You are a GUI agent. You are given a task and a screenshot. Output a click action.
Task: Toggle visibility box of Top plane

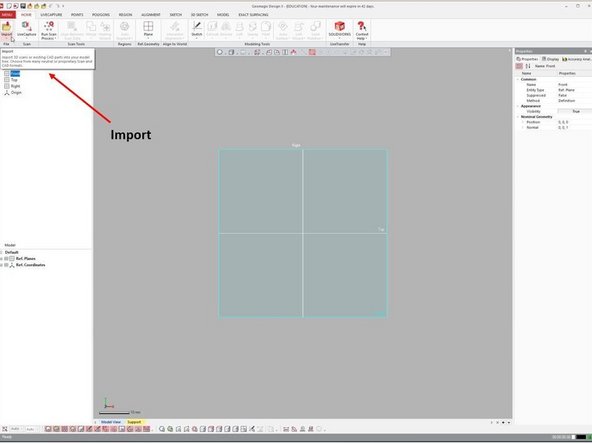tap(7, 80)
